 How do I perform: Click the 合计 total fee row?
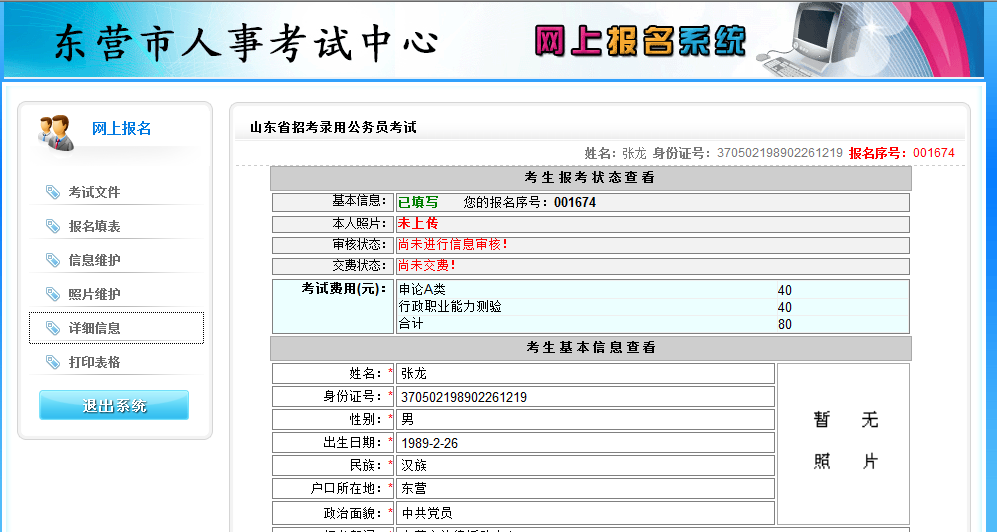[652, 324]
